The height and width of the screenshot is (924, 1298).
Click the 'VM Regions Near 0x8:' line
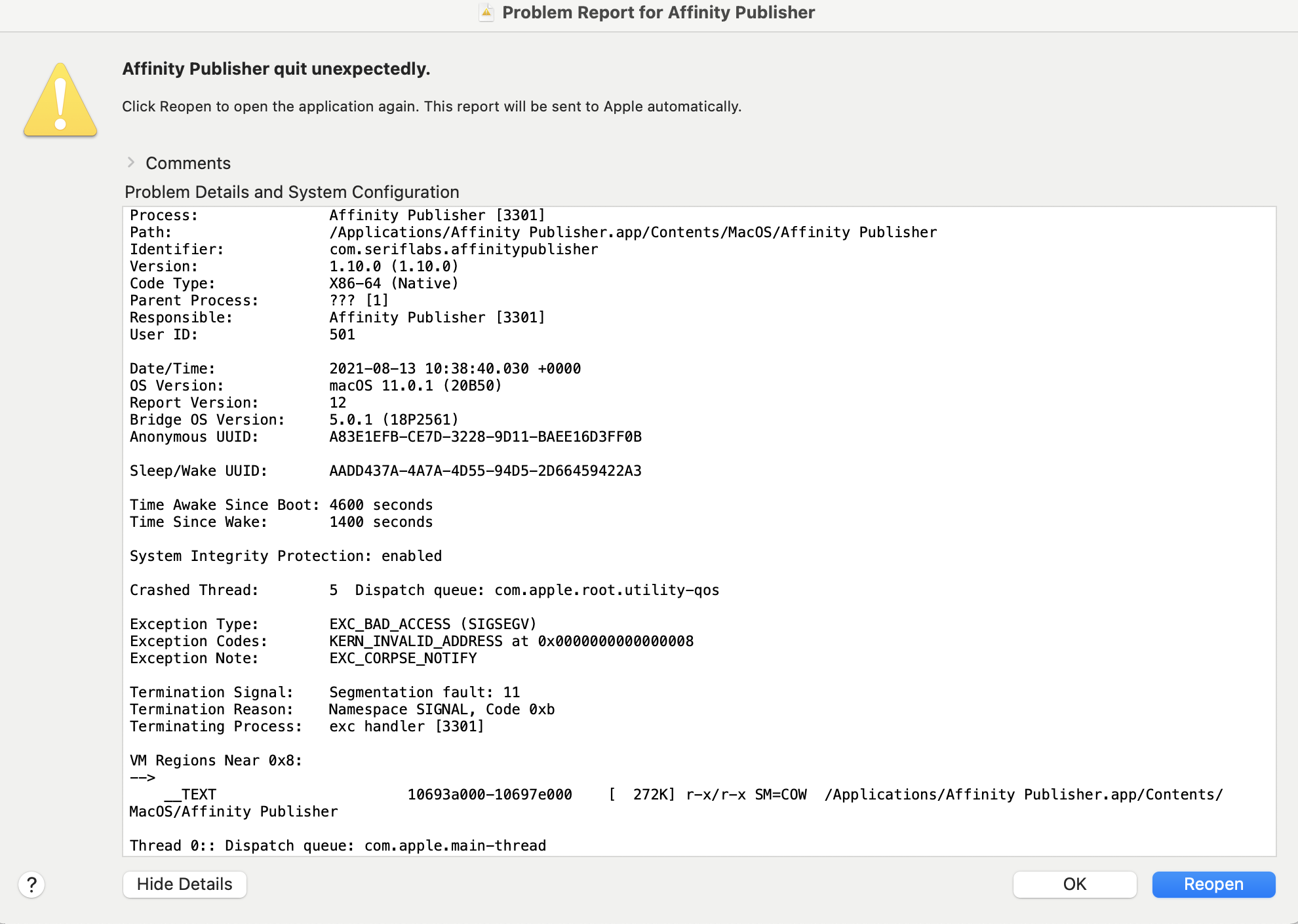tap(216, 760)
